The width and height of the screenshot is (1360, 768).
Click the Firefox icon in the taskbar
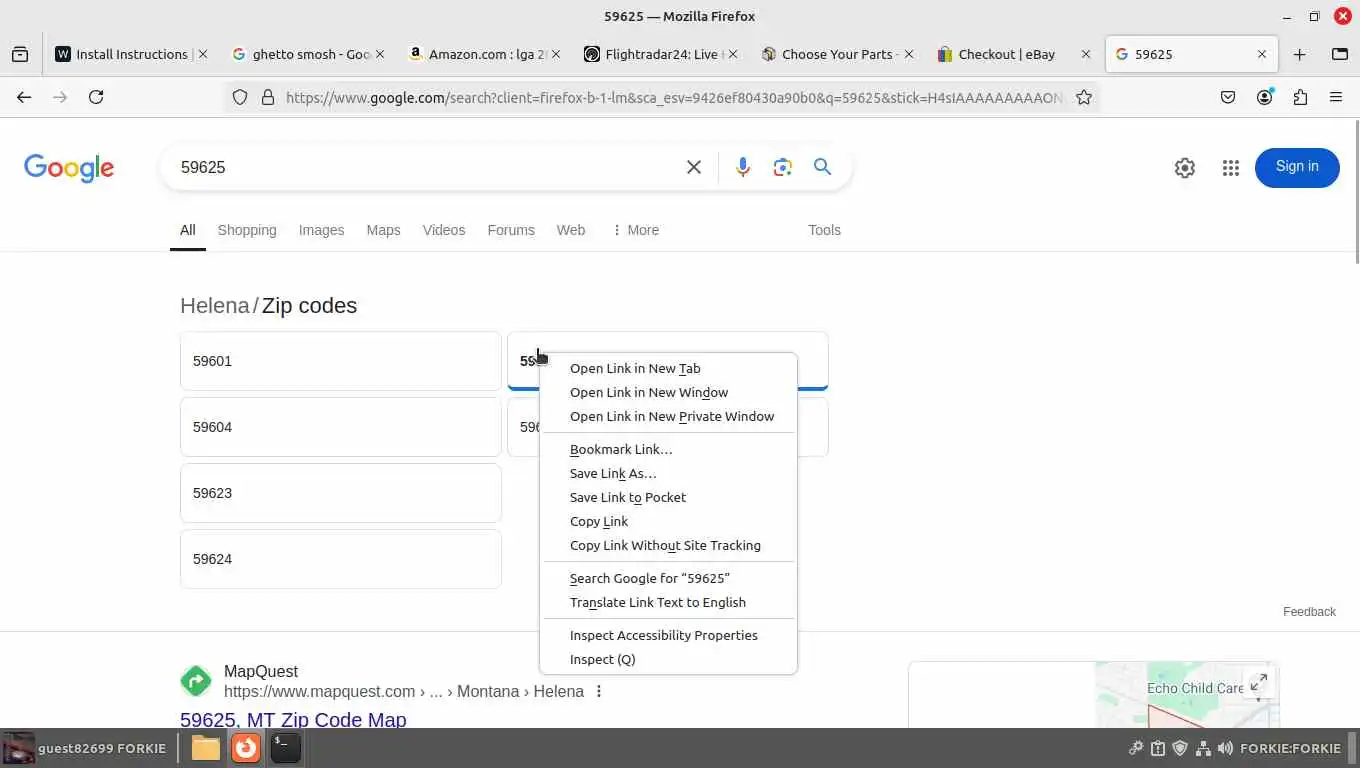[x=246, y=747]
